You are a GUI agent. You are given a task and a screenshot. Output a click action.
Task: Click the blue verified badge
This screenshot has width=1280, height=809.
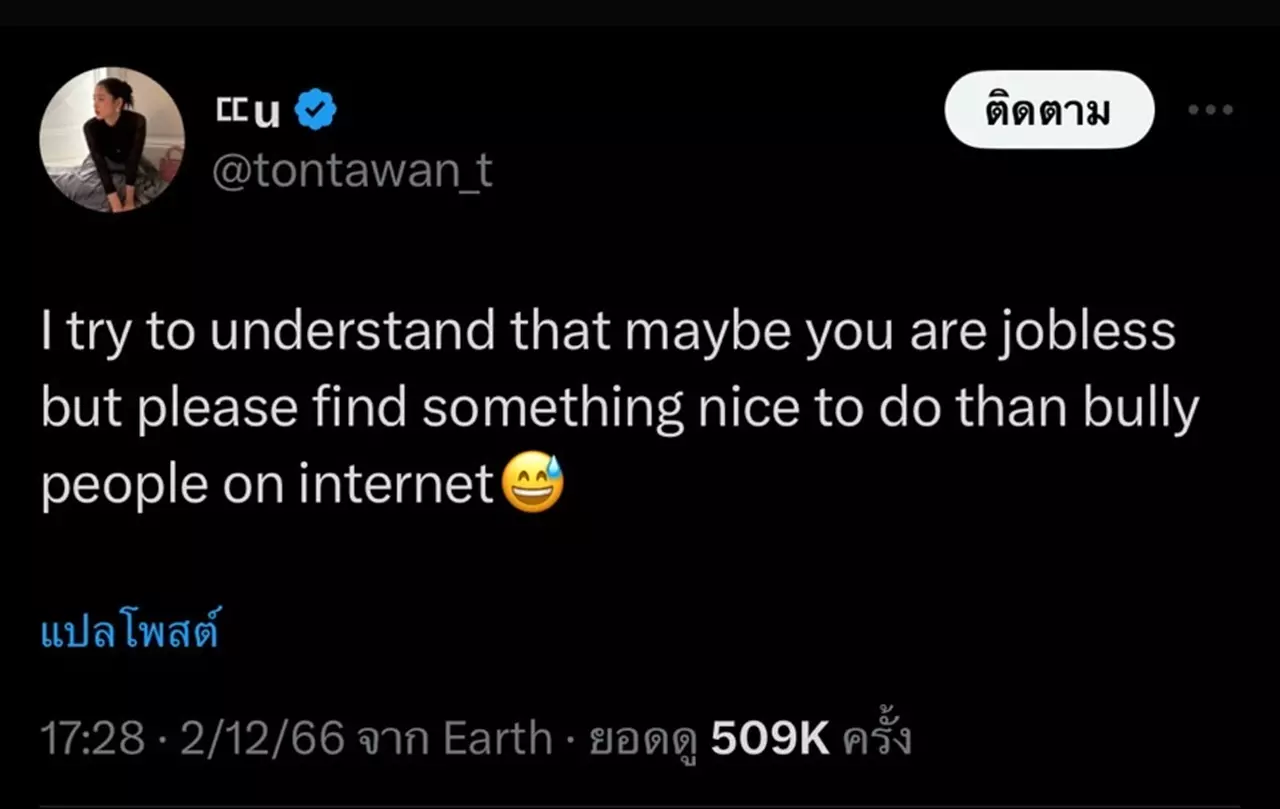point(316,110)
